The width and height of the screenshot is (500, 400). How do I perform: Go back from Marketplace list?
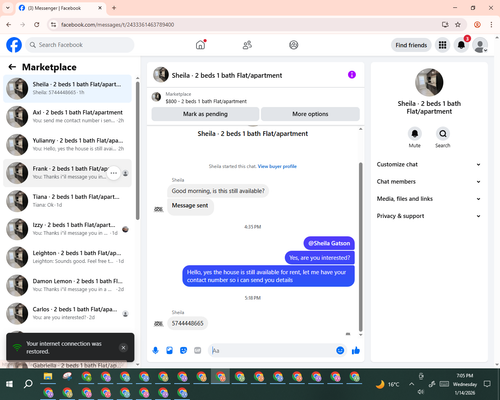(x=12, y=67)
